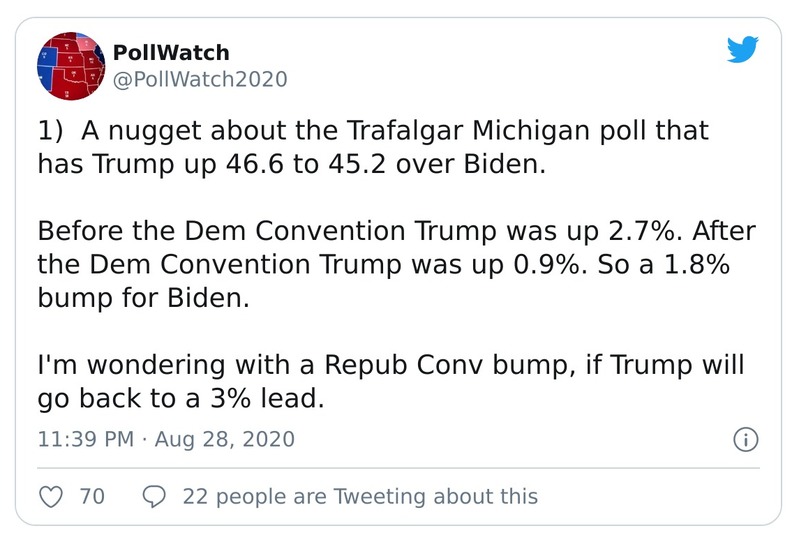The image size is (799, 542).
Task: Open the PollWatch profile avatar
Action: [70, 65]
